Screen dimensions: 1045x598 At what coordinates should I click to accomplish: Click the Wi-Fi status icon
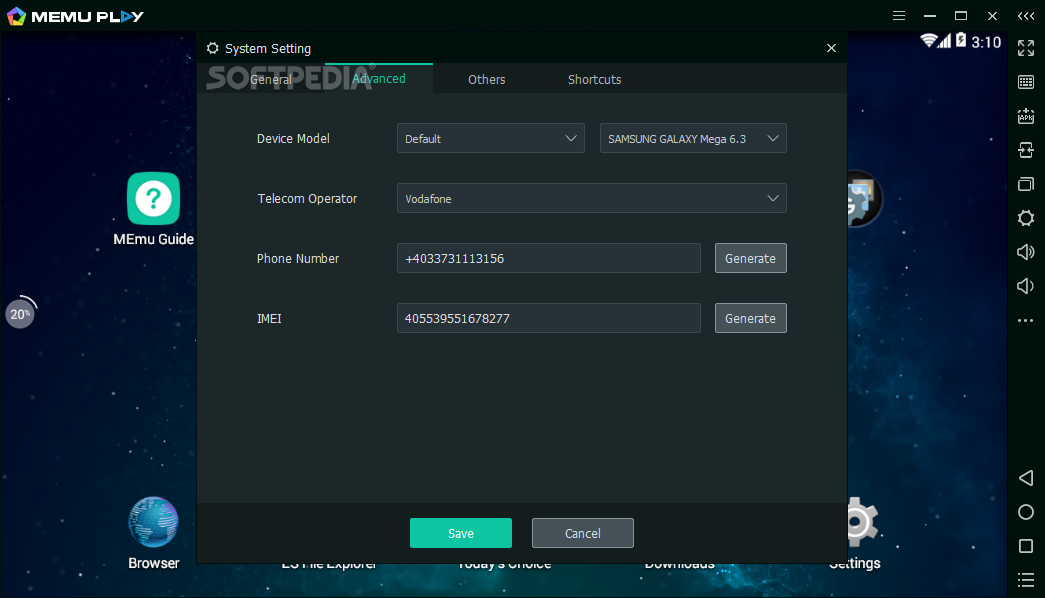(x=928, y=41)
